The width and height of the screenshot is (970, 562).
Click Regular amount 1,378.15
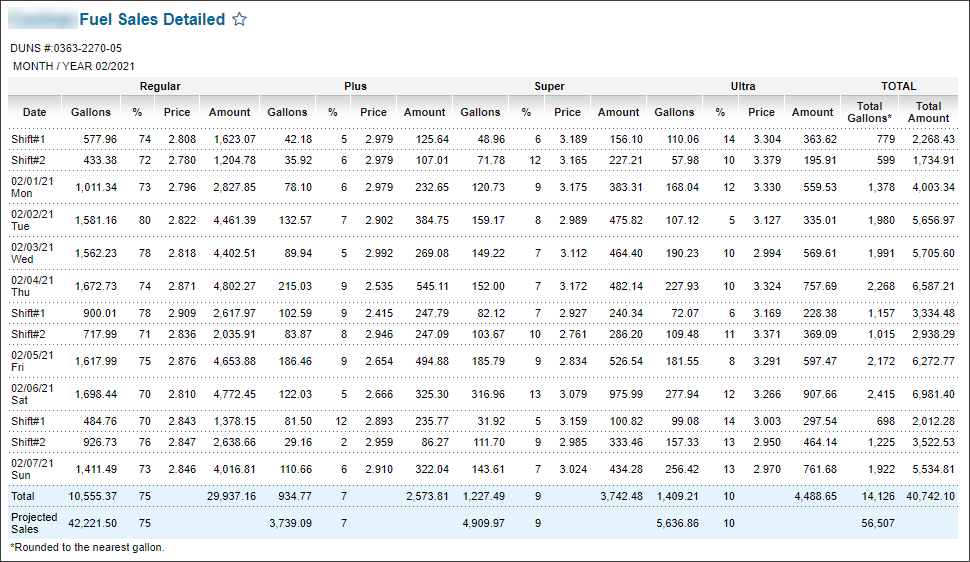click(x=234, y=421)
